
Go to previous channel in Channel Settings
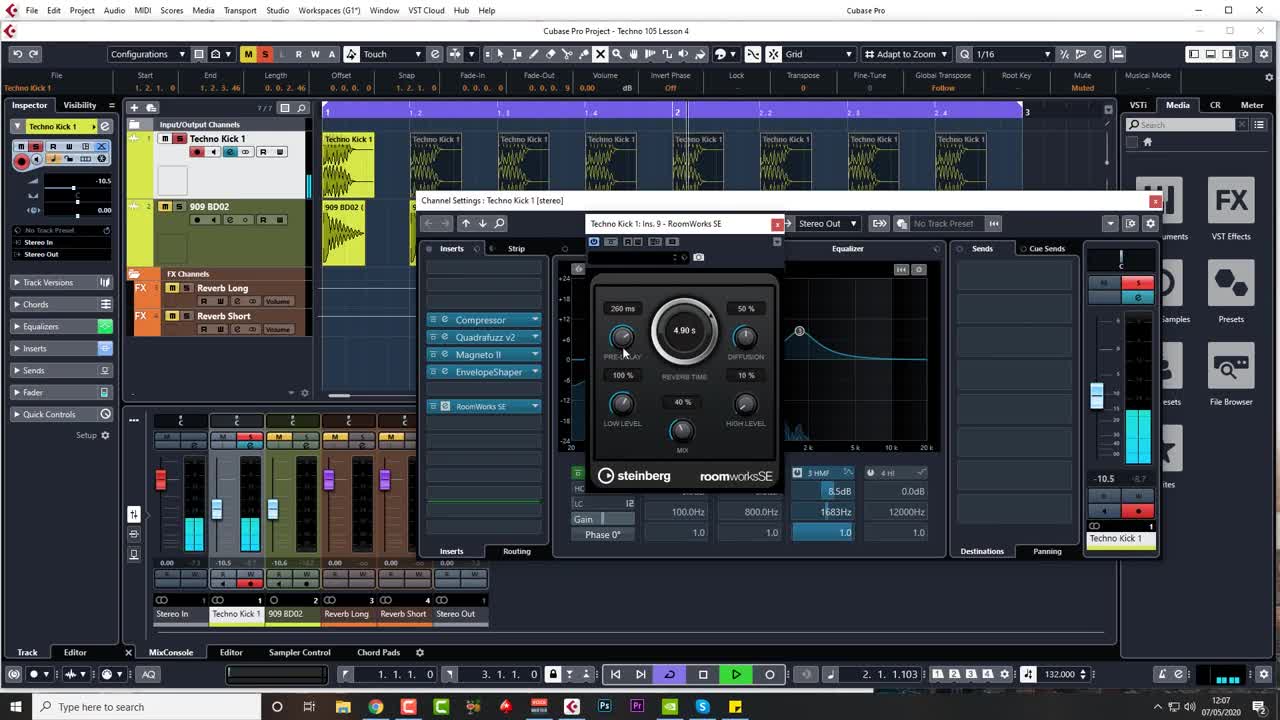click(x=465, y=223)
